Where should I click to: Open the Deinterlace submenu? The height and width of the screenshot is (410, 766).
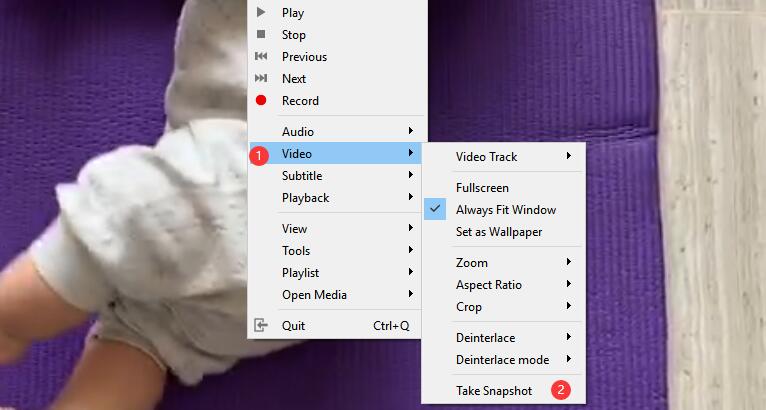point(504,337)
